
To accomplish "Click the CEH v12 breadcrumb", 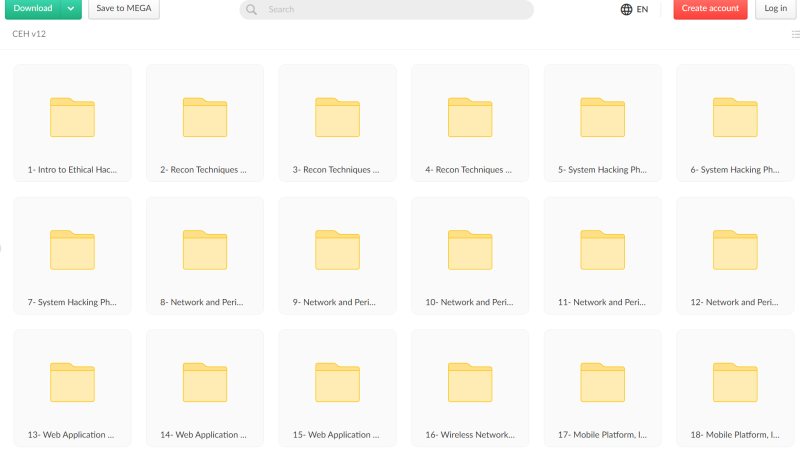I will 29,34.
